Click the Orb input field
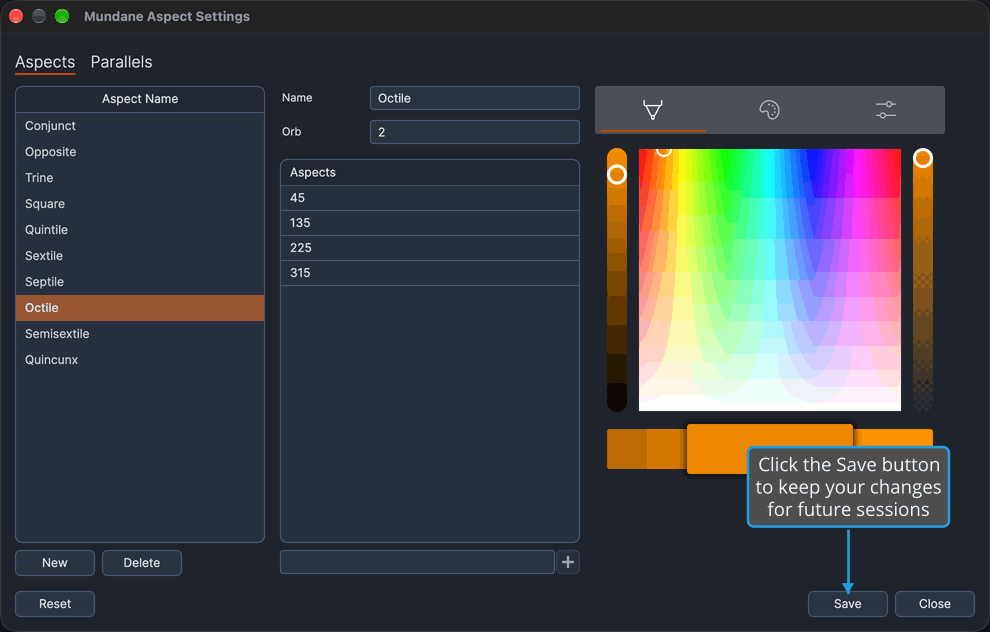The width and height of the screenshot is (990, 632). point(475,132)
